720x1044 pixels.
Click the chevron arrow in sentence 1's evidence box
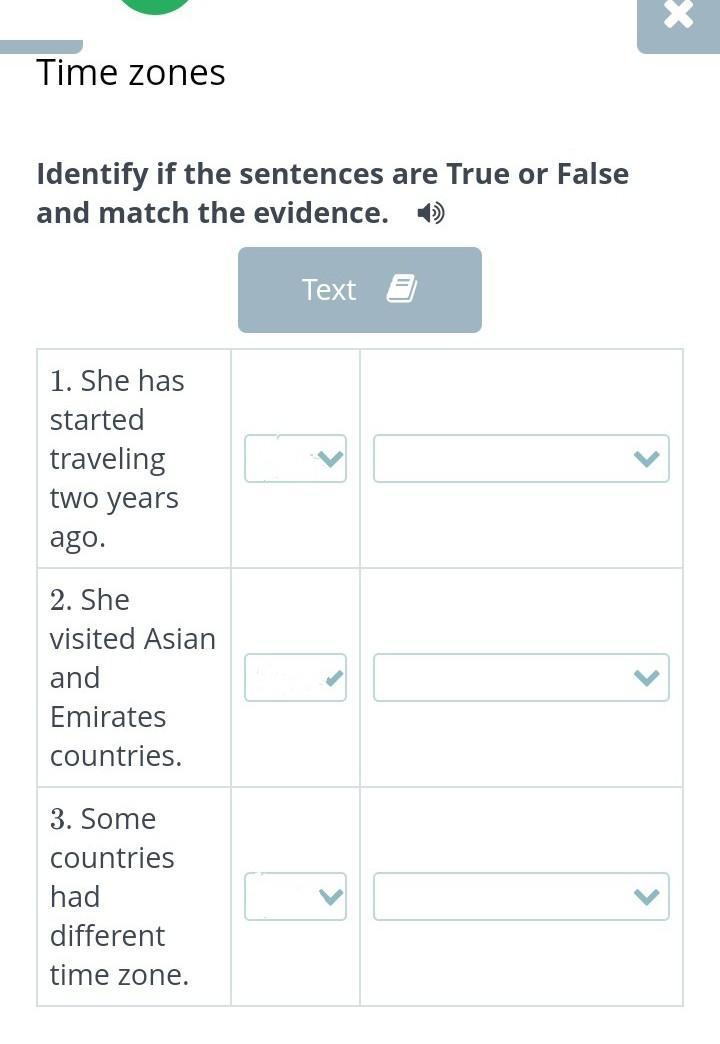coord(647,459)
